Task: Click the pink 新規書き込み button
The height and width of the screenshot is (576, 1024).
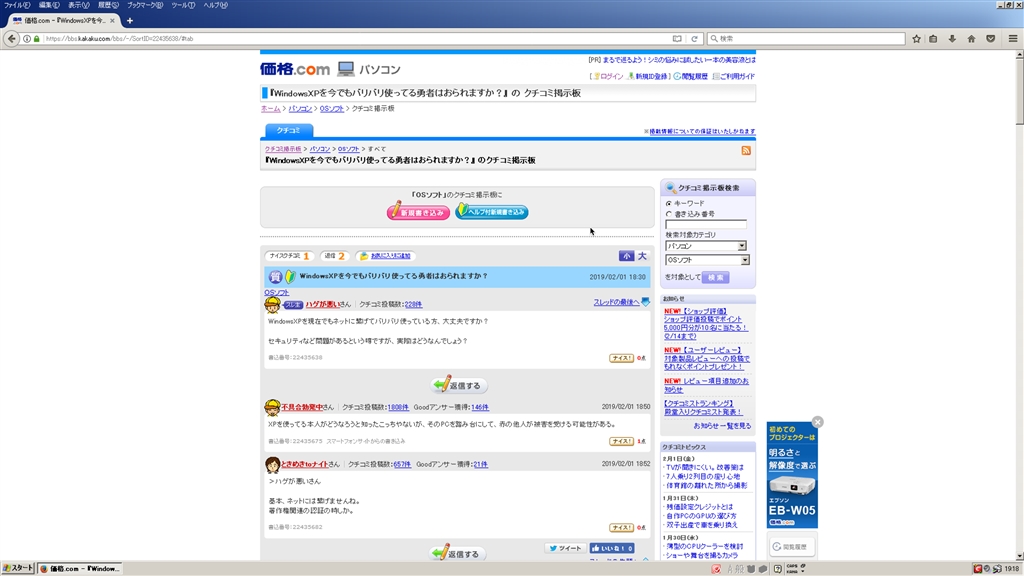Action: pyautogui.click(x=418, y=212)
